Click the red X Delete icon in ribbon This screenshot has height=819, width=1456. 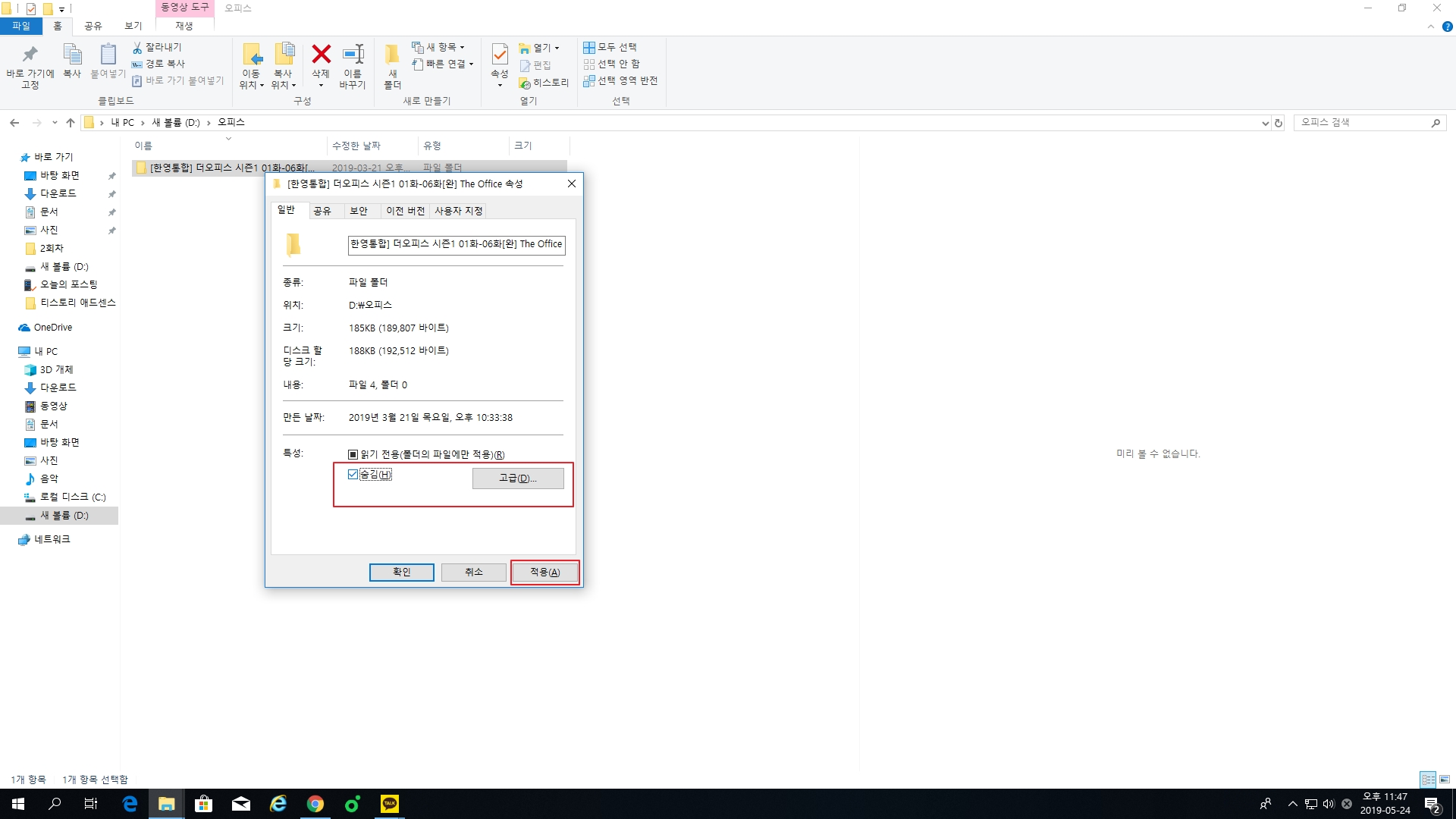321,55
